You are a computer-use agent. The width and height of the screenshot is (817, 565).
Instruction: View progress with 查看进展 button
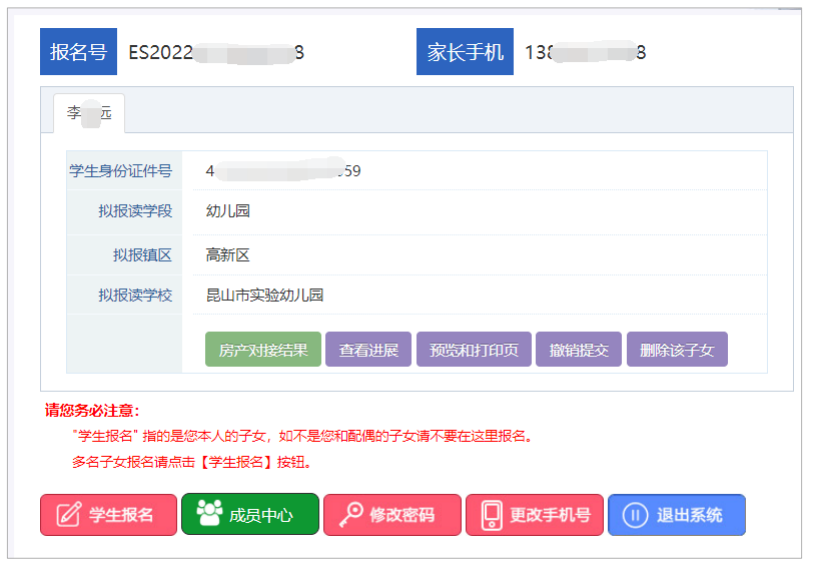[x=368, y=350]
